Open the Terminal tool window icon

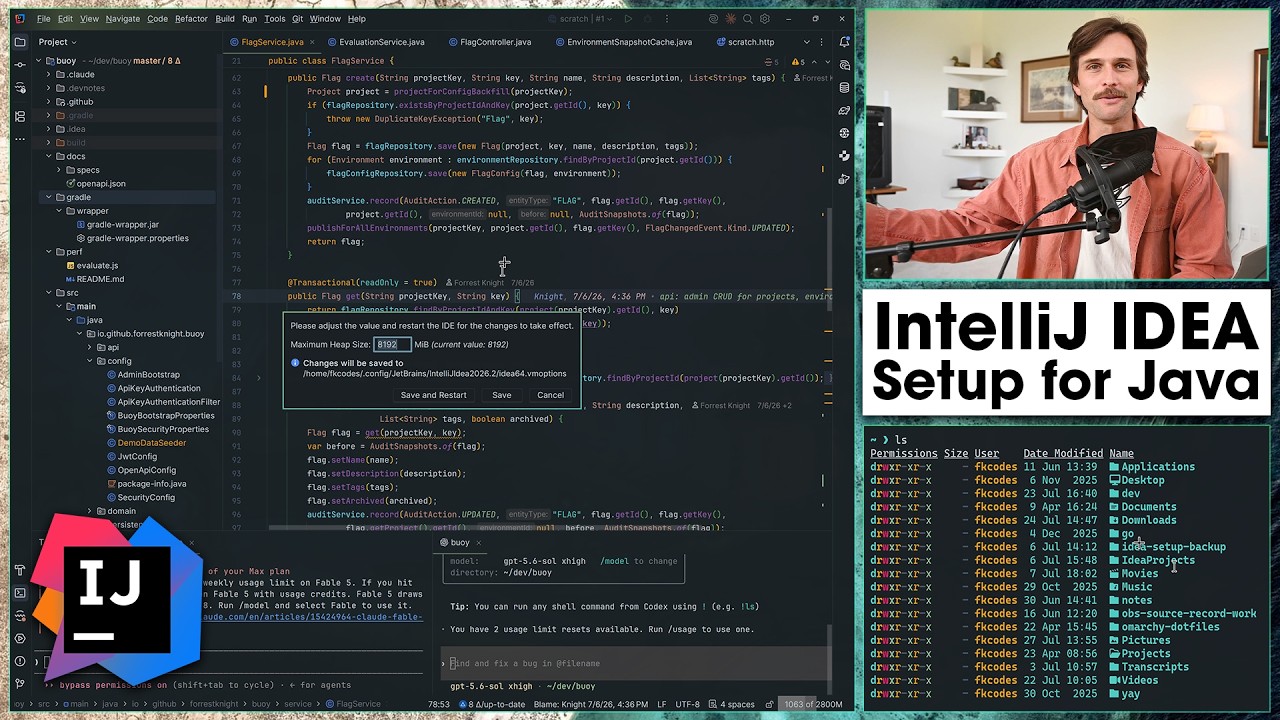20,593
